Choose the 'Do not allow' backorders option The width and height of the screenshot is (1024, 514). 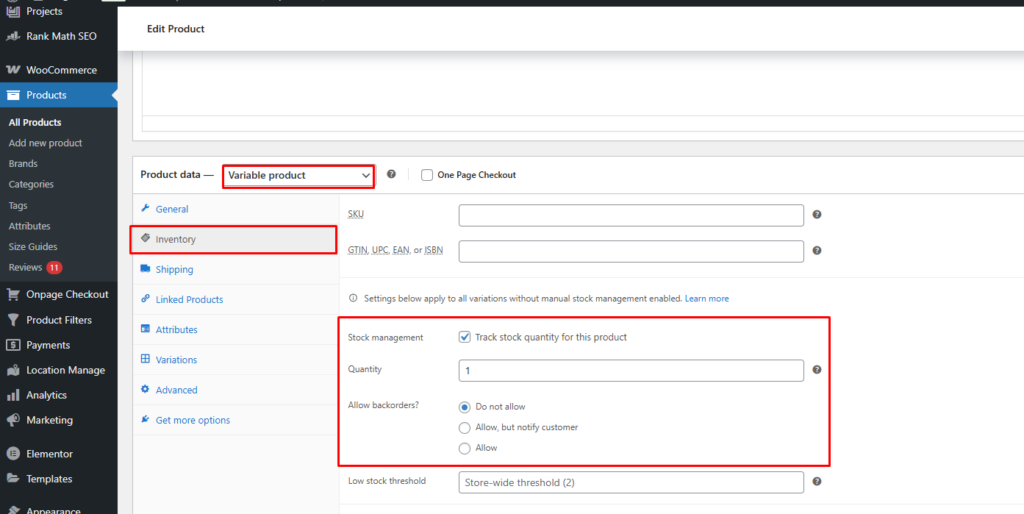tap(464, 407)
